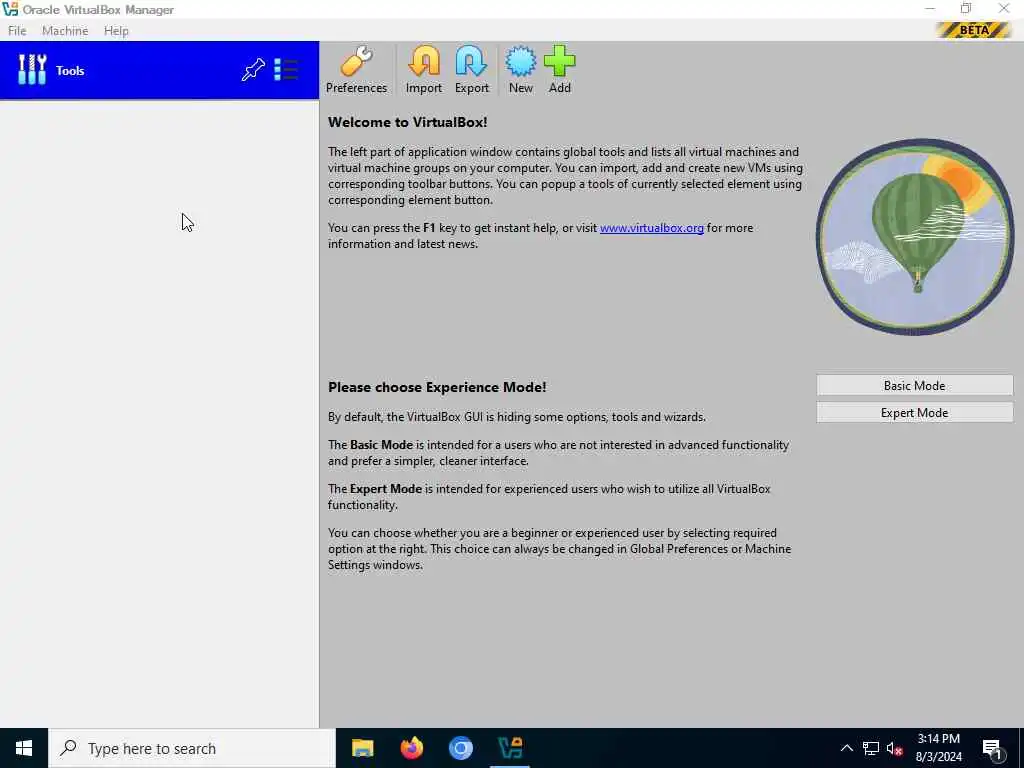The image size is (1024, 768).
Task: Click the BETA badge
Action: tap(973, 30)
